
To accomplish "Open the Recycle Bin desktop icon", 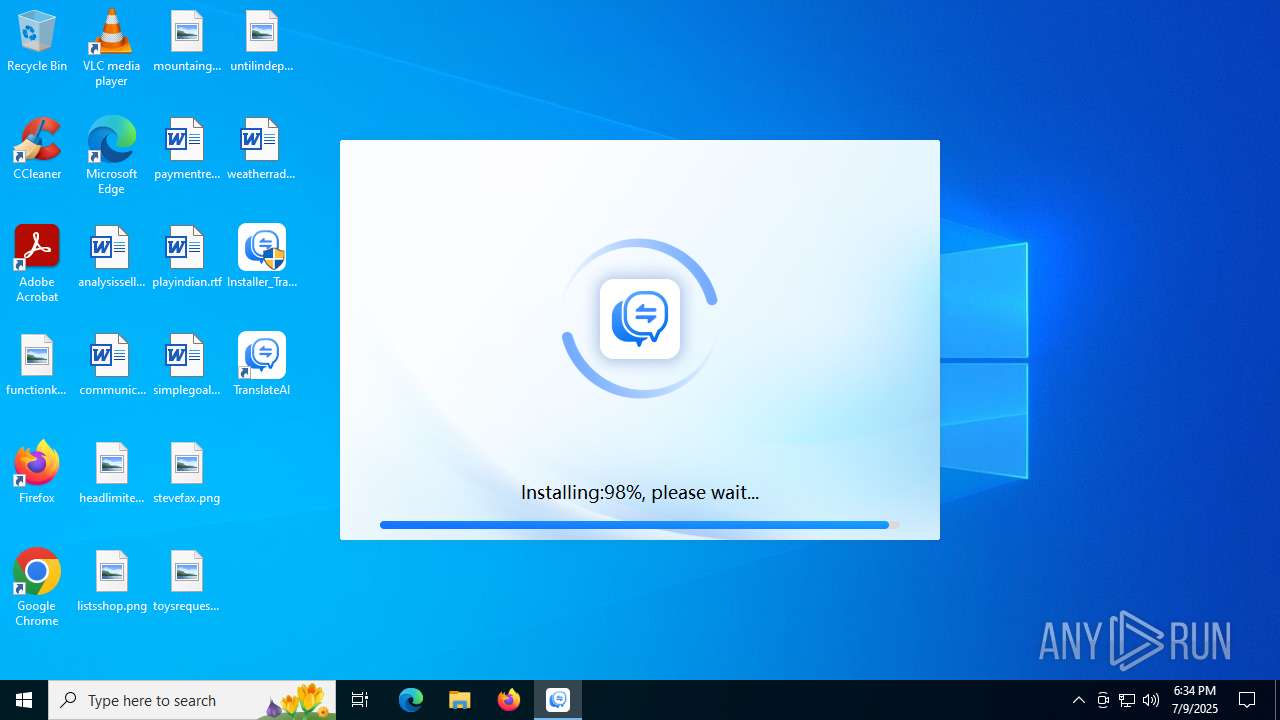I will pos(37,42).
